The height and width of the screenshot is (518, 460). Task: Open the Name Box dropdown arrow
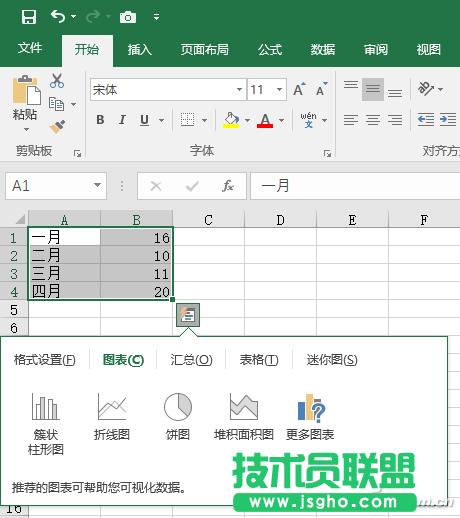pos(97,185)
